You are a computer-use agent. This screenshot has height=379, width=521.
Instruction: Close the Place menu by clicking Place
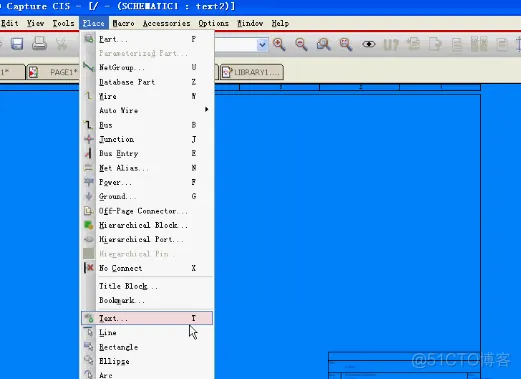coord(94,23)
